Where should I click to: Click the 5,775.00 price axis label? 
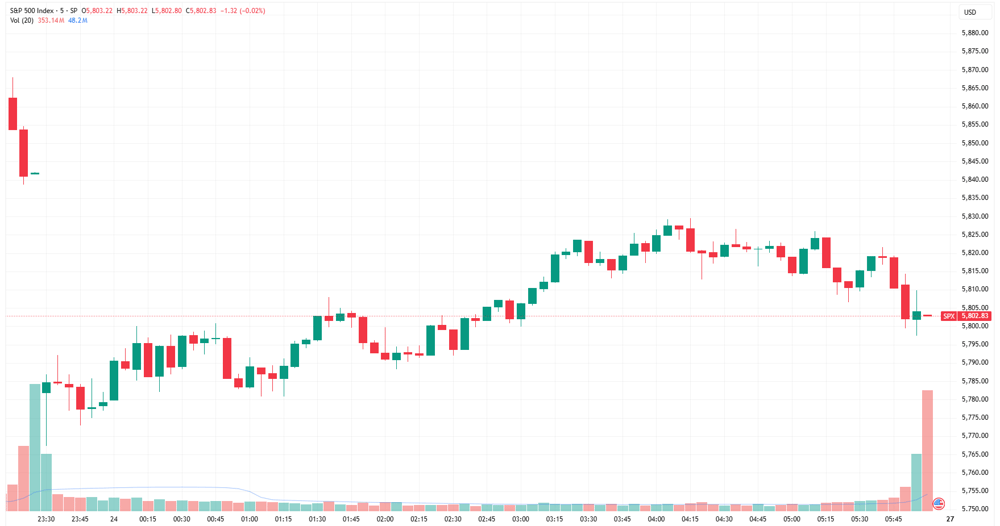coord(974,418)
